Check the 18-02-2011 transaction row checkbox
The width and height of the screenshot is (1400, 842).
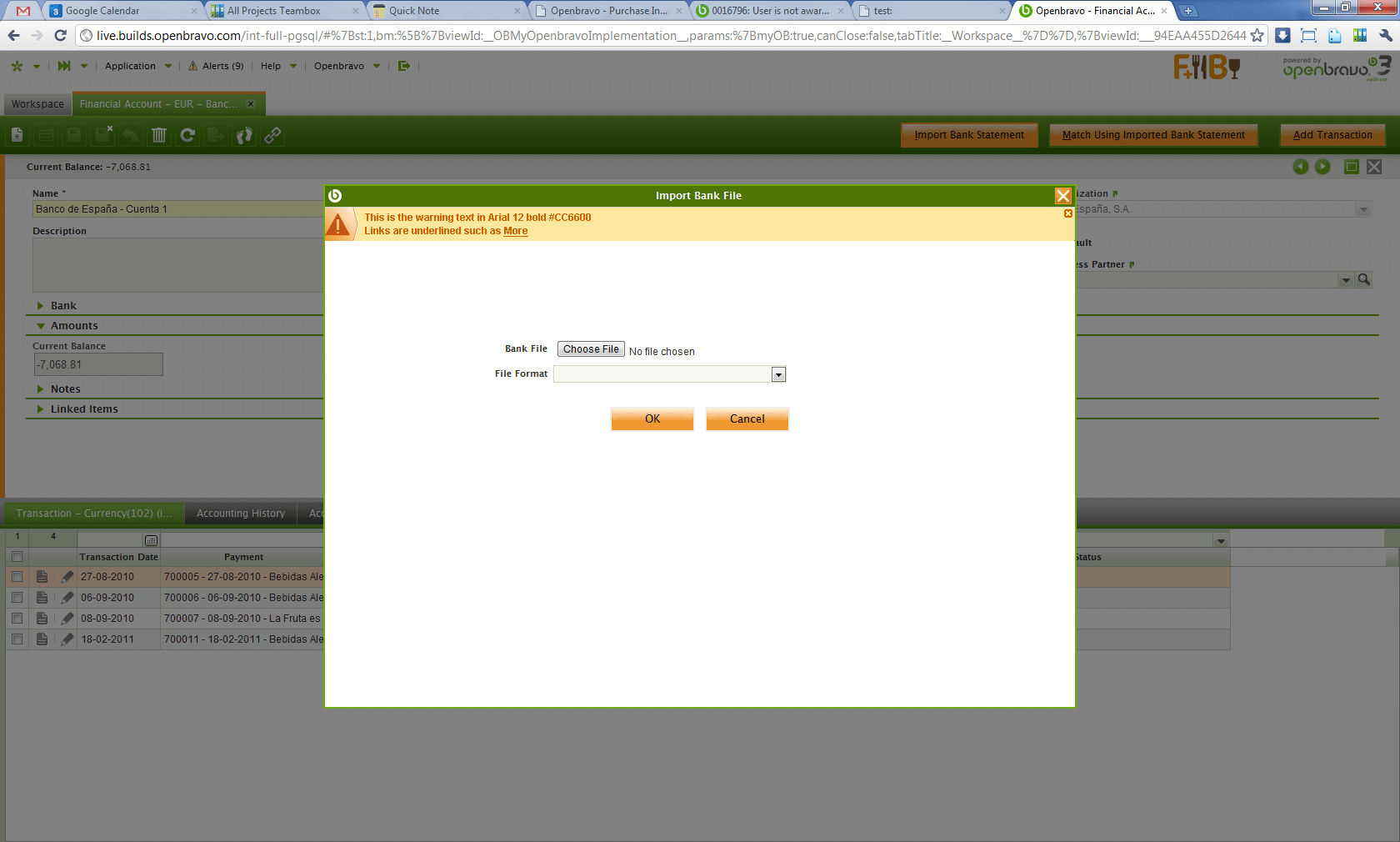tap(17, 639)
